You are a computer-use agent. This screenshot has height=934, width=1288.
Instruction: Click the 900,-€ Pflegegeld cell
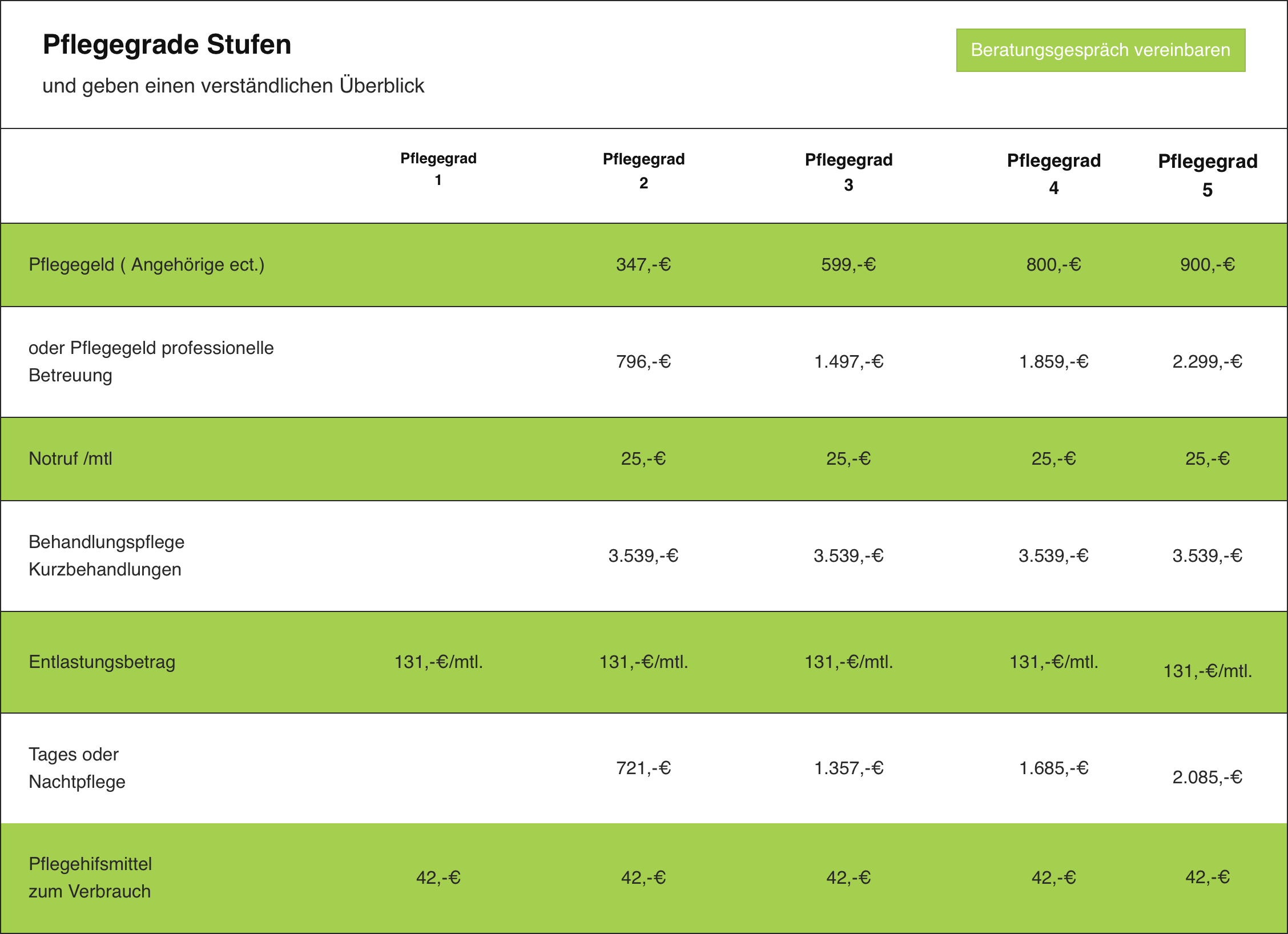[1207, 265]
